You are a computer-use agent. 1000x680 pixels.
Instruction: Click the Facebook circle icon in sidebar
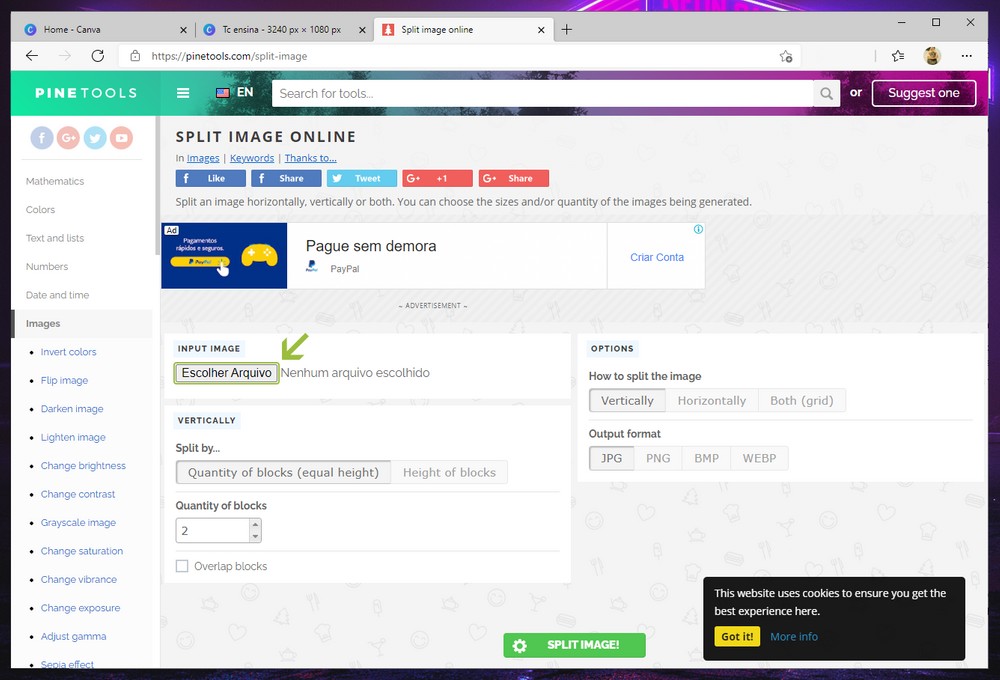41,138
